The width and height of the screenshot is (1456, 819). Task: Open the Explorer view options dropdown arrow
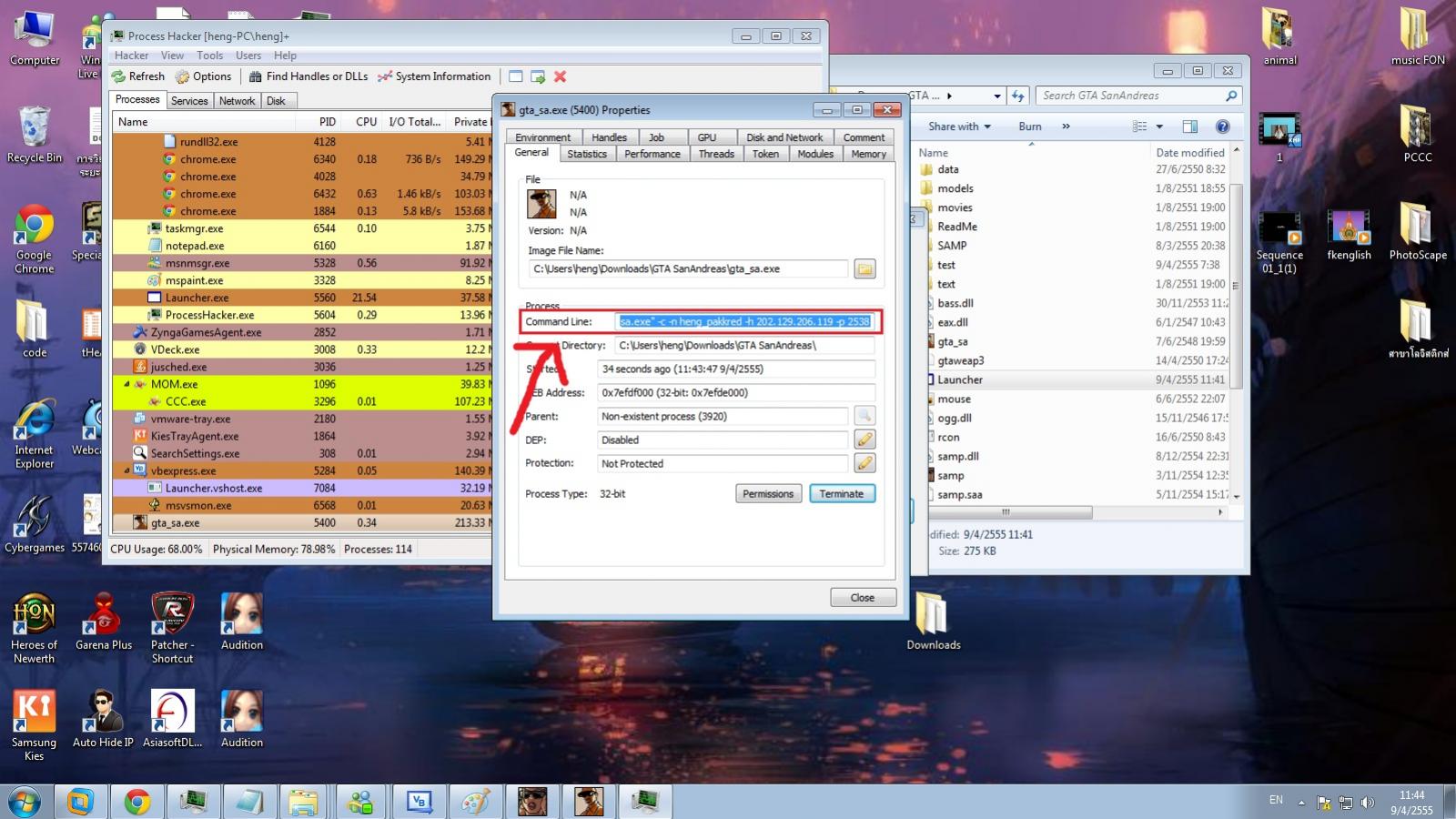click(1159, 126)
